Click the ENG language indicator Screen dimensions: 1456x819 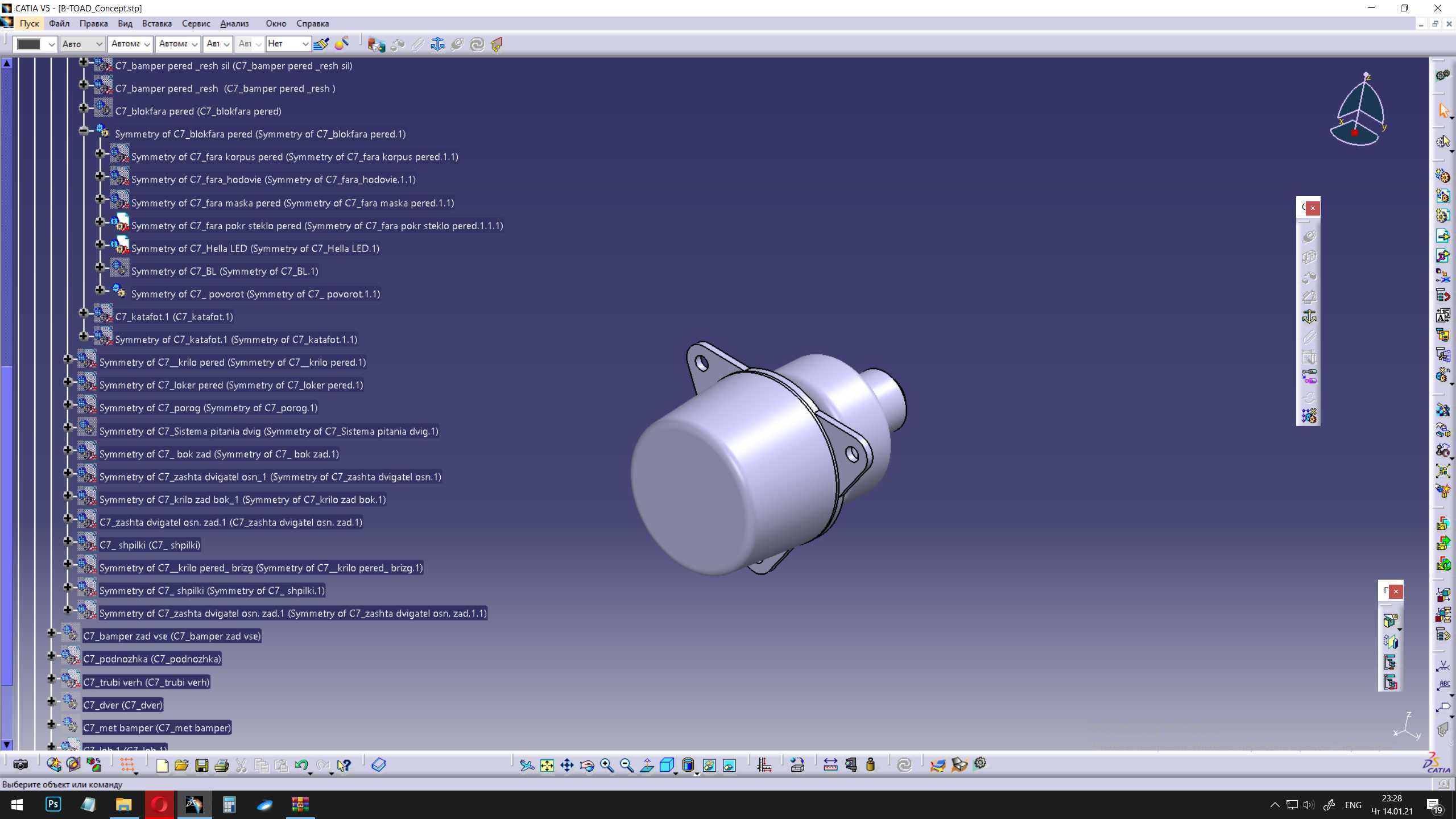pos(1353,805)
